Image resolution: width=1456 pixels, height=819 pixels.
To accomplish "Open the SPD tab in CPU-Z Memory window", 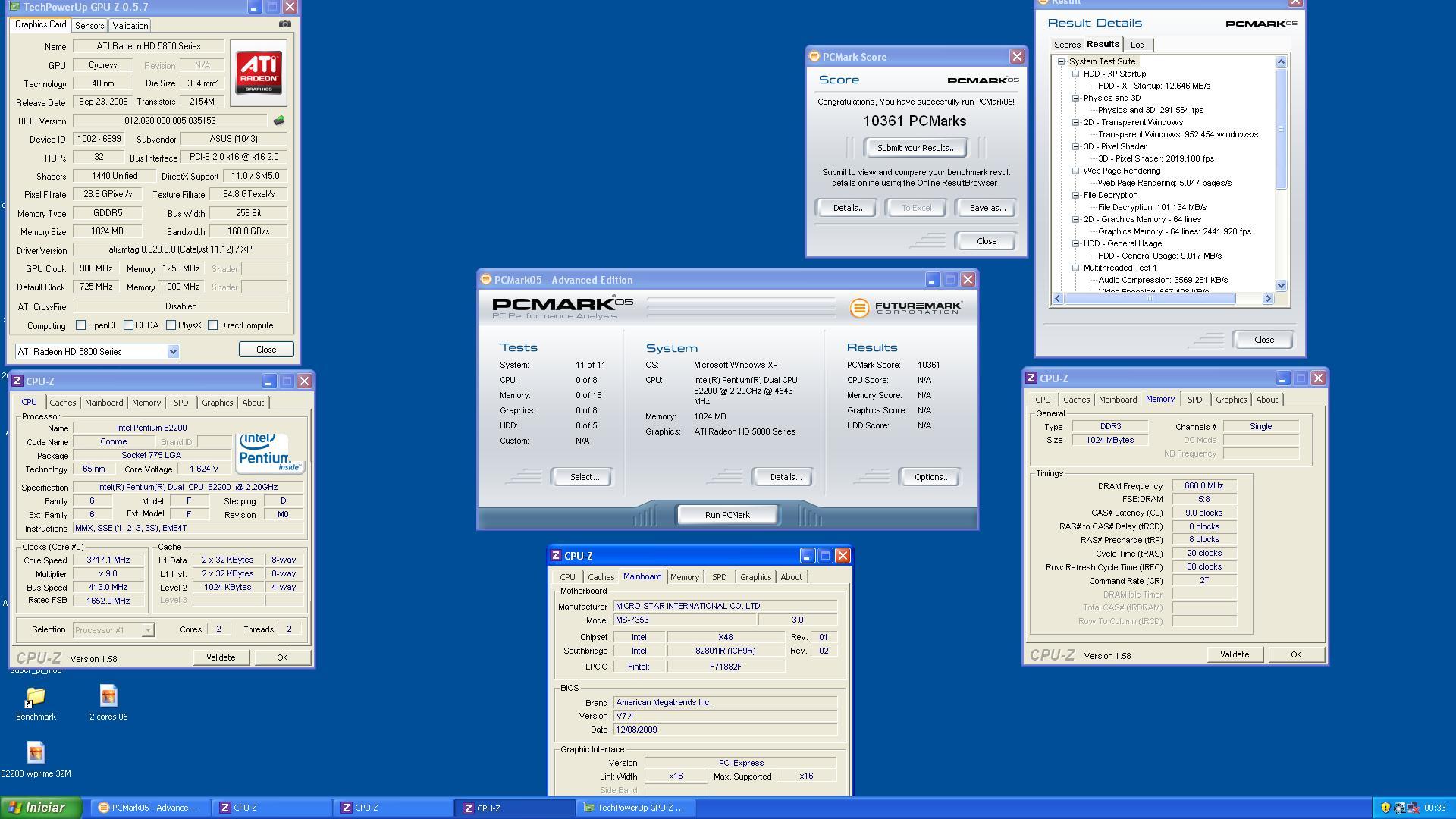I will (1194, 400).
